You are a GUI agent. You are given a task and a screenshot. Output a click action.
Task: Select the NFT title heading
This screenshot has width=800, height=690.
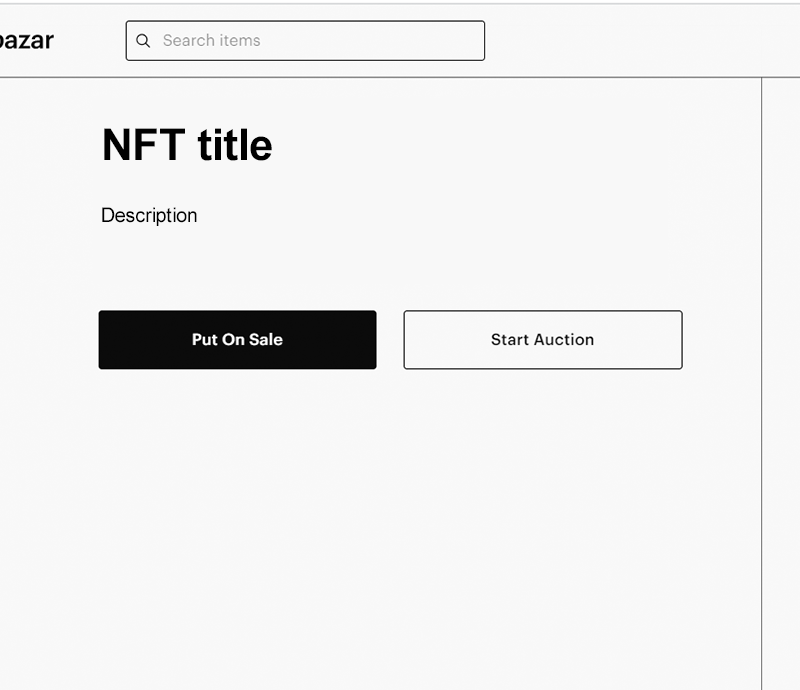coord(187,145)
